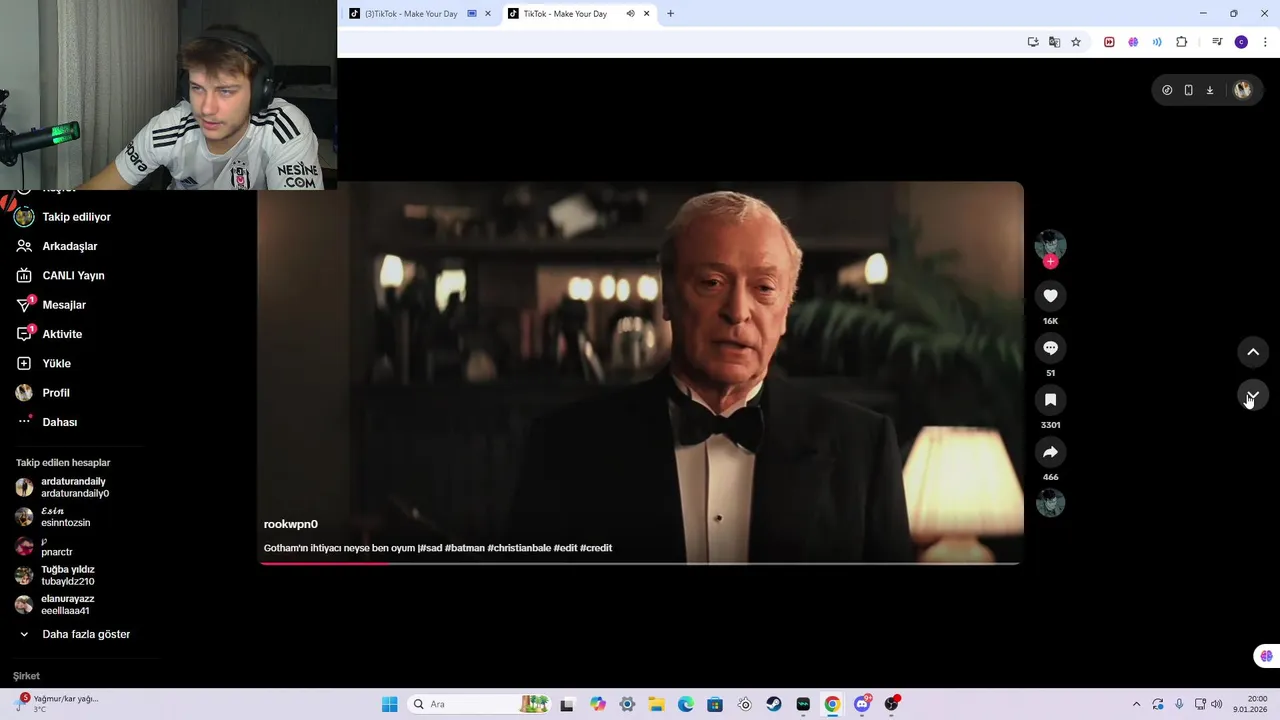Bookmark the video showing 3301 saves
Screen dimensions: 1280x720
(1050, 400)
